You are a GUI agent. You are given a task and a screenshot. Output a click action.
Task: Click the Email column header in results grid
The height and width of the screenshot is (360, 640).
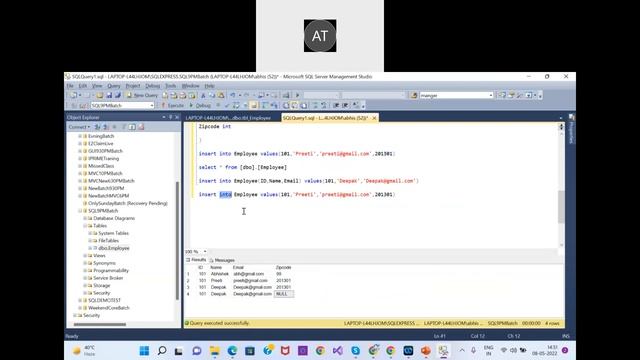pos(238,267)
